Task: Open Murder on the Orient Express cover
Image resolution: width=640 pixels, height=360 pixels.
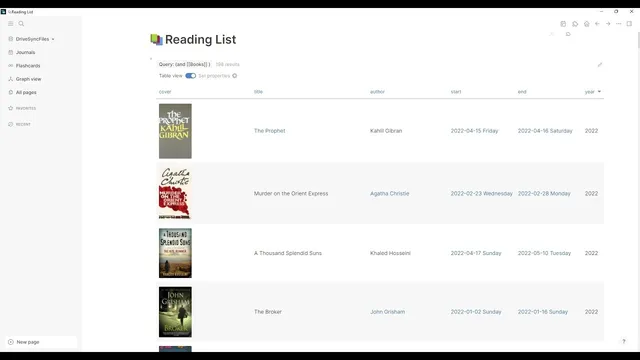Action: [x=175, y=193]
